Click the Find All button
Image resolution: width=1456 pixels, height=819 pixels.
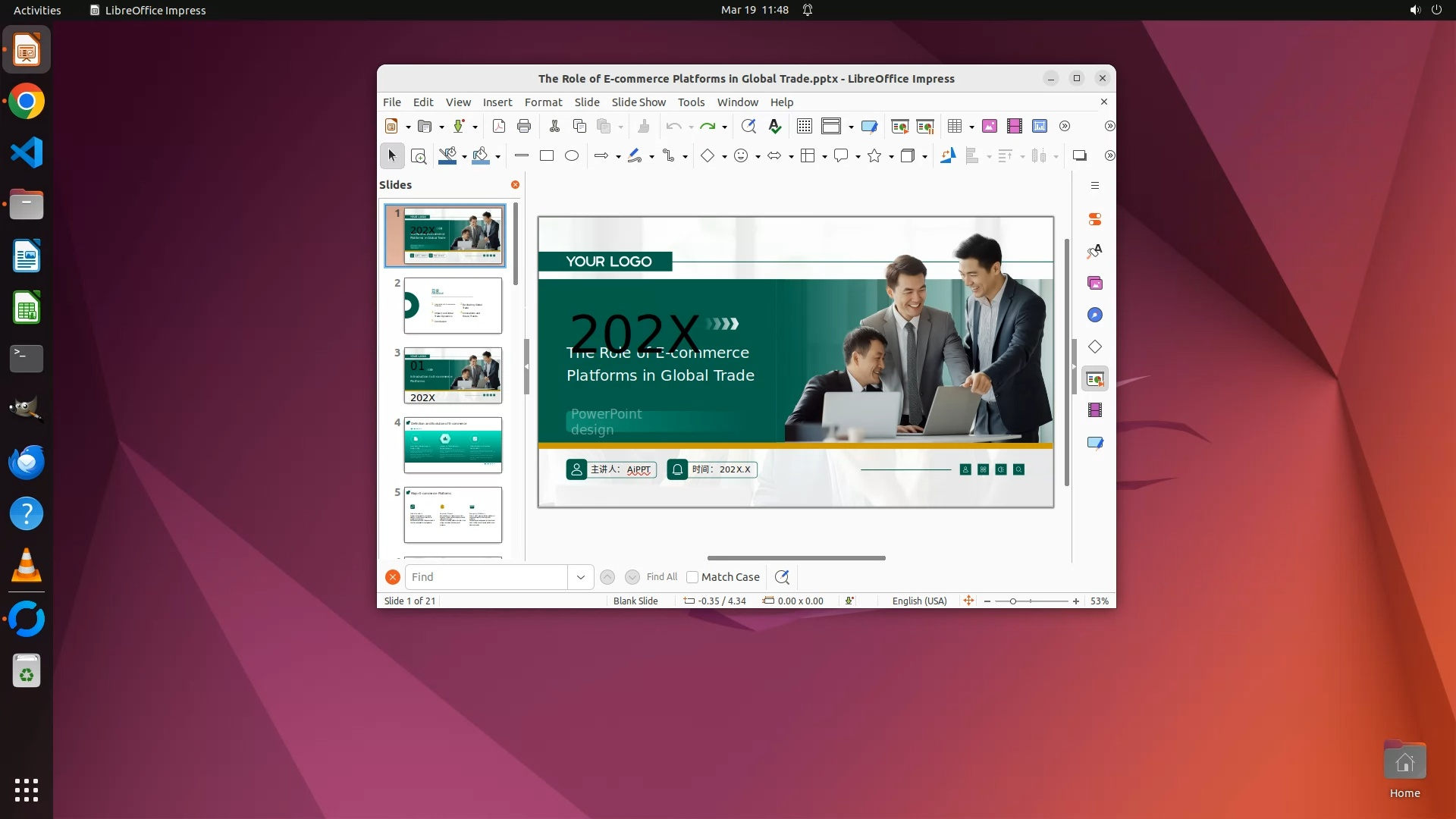coord(661,577)
